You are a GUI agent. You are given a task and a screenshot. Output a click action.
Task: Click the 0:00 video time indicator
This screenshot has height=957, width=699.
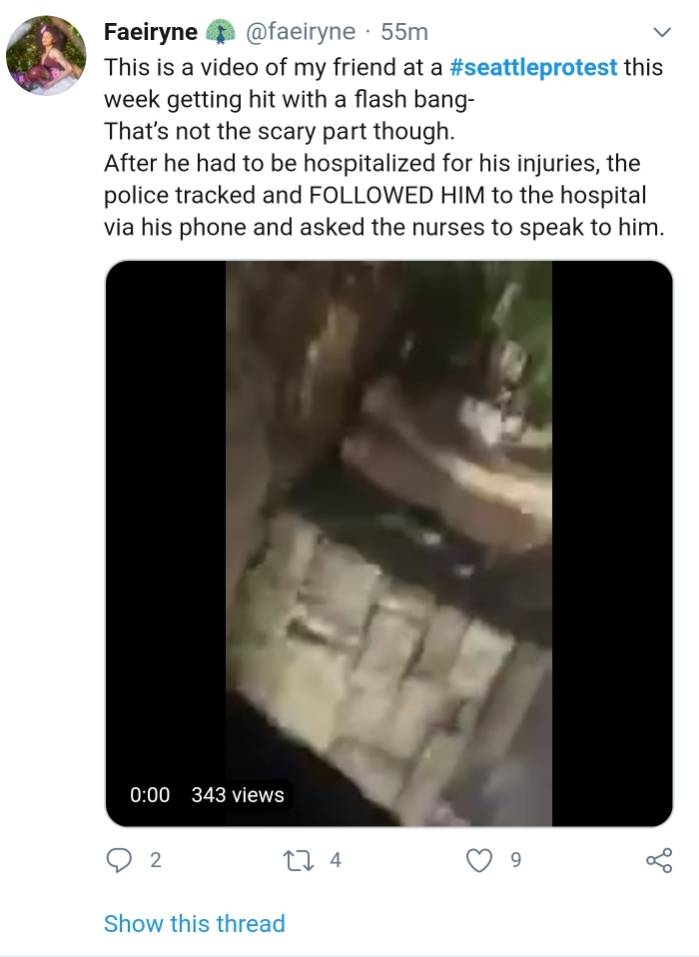[150, 795]
